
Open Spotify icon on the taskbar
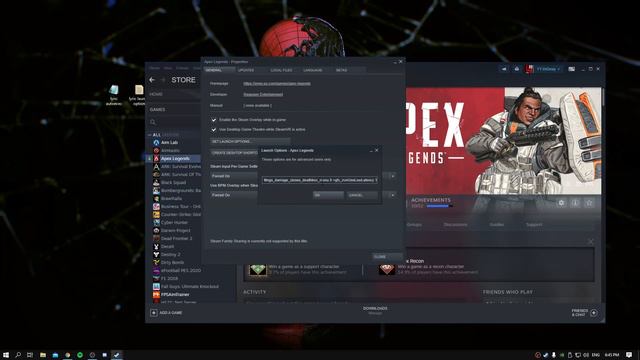click(80, 355)
